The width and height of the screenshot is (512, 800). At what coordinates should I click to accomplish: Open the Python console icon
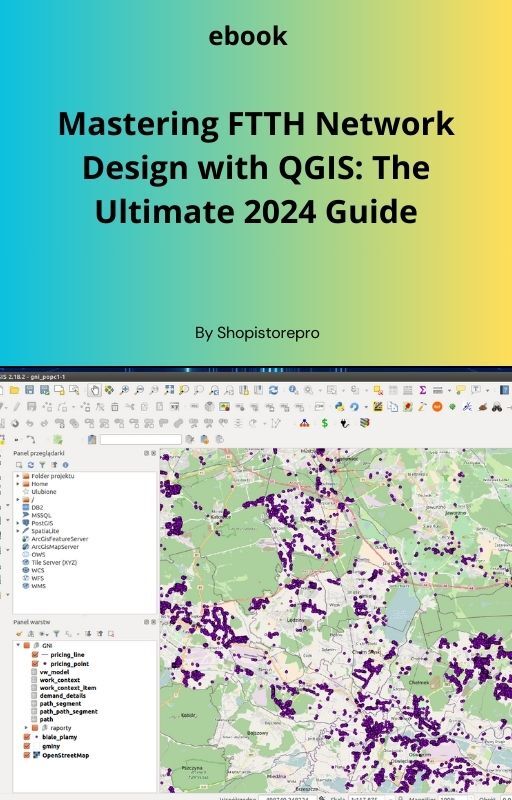tap(339, 407)
